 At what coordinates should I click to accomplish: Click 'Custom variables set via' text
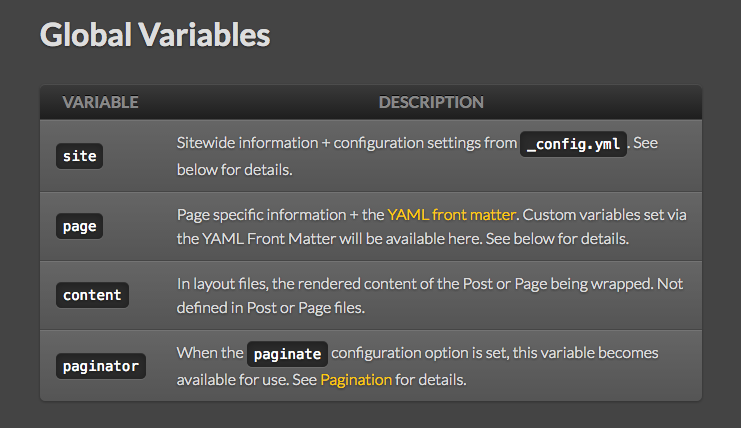click(604, 215)
